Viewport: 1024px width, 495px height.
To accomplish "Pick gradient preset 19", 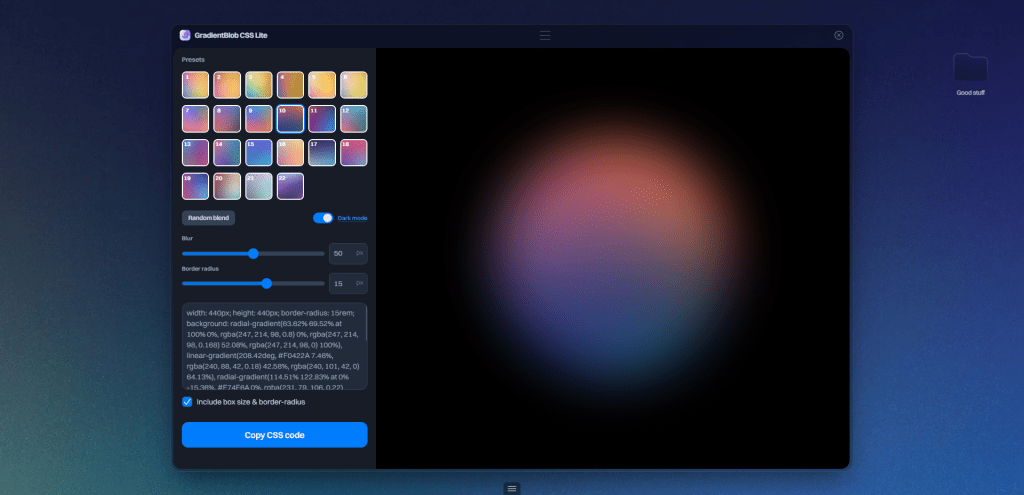I will pyautogui.click(x=196, y=186).
